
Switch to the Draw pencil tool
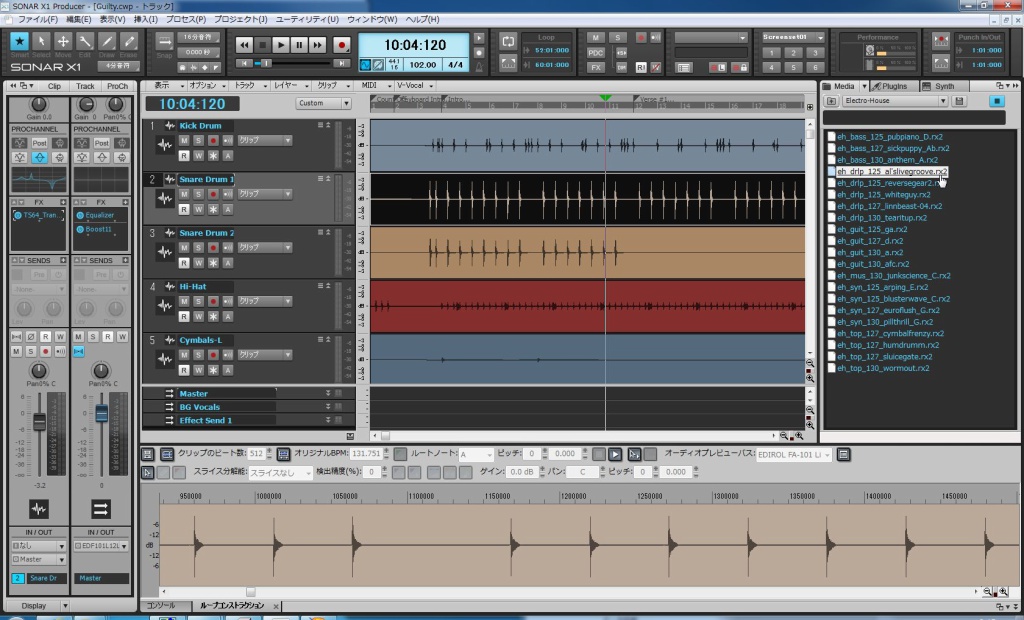coord(107,42)
